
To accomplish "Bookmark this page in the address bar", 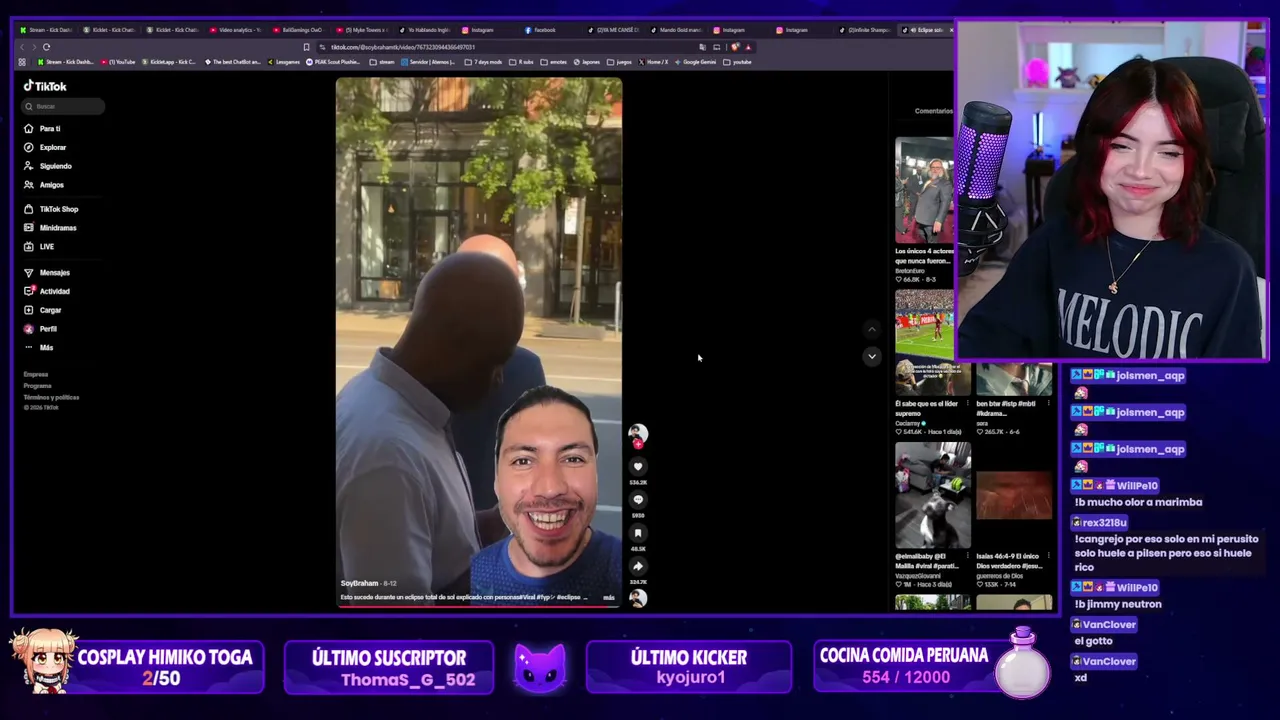I will point(306,47).
